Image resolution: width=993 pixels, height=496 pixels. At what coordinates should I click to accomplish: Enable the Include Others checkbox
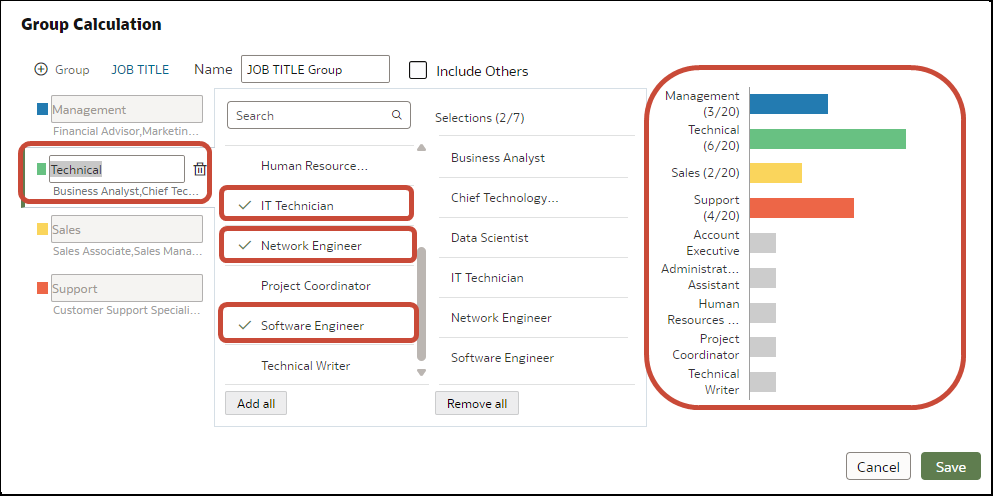click(x=418, y=70)
